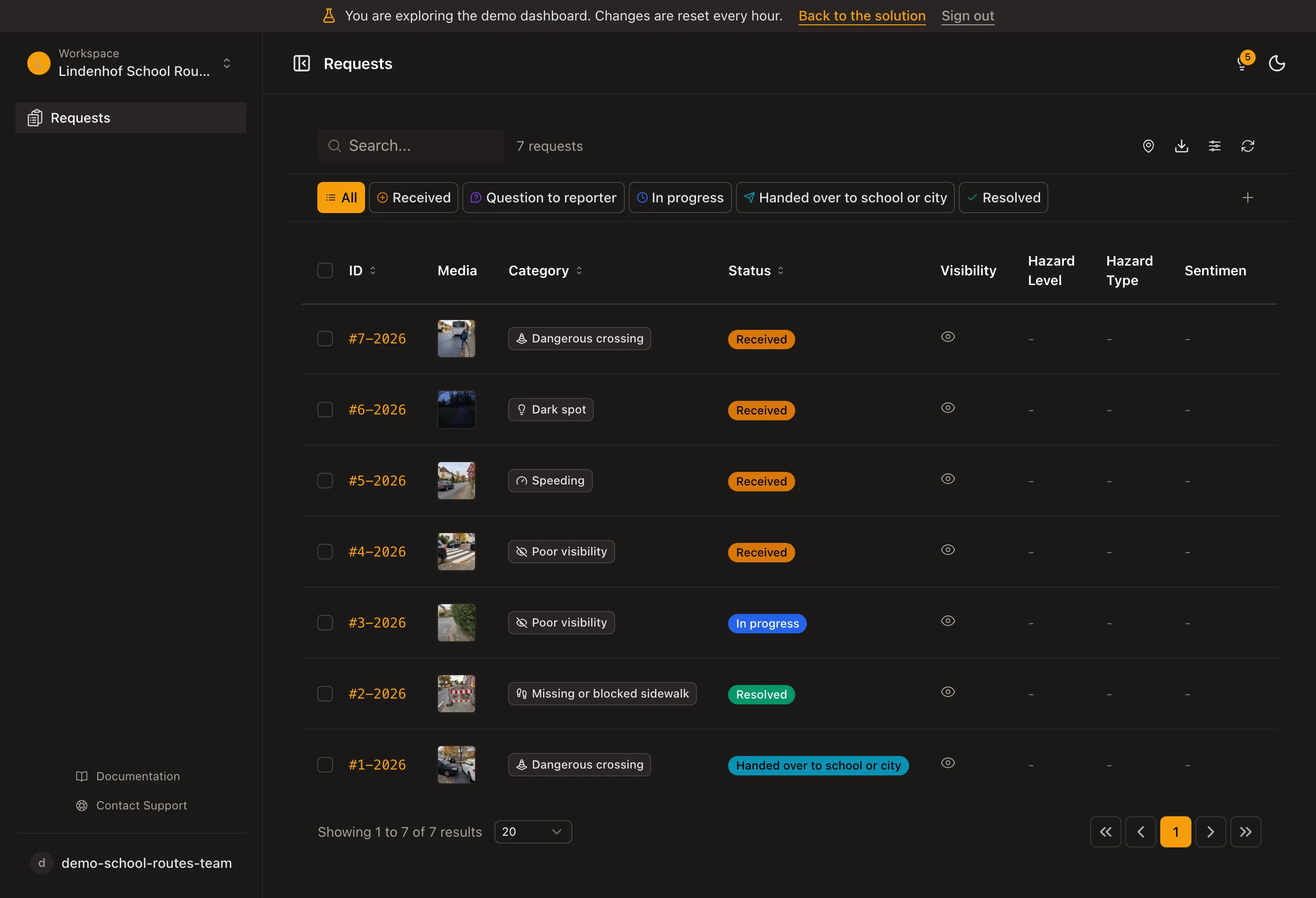
Task: Toggle visibility eye for #6-2026
Action: [x=948, y=408]
